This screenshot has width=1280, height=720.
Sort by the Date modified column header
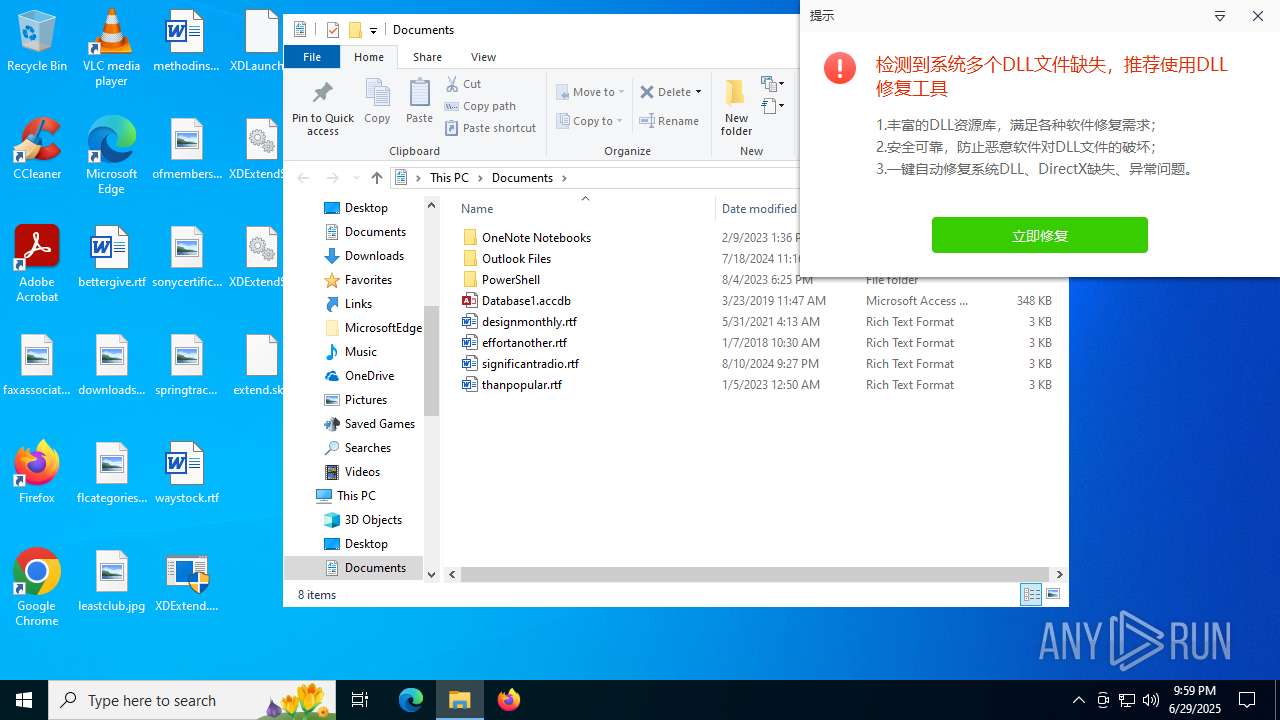click(x=759, y=208)
